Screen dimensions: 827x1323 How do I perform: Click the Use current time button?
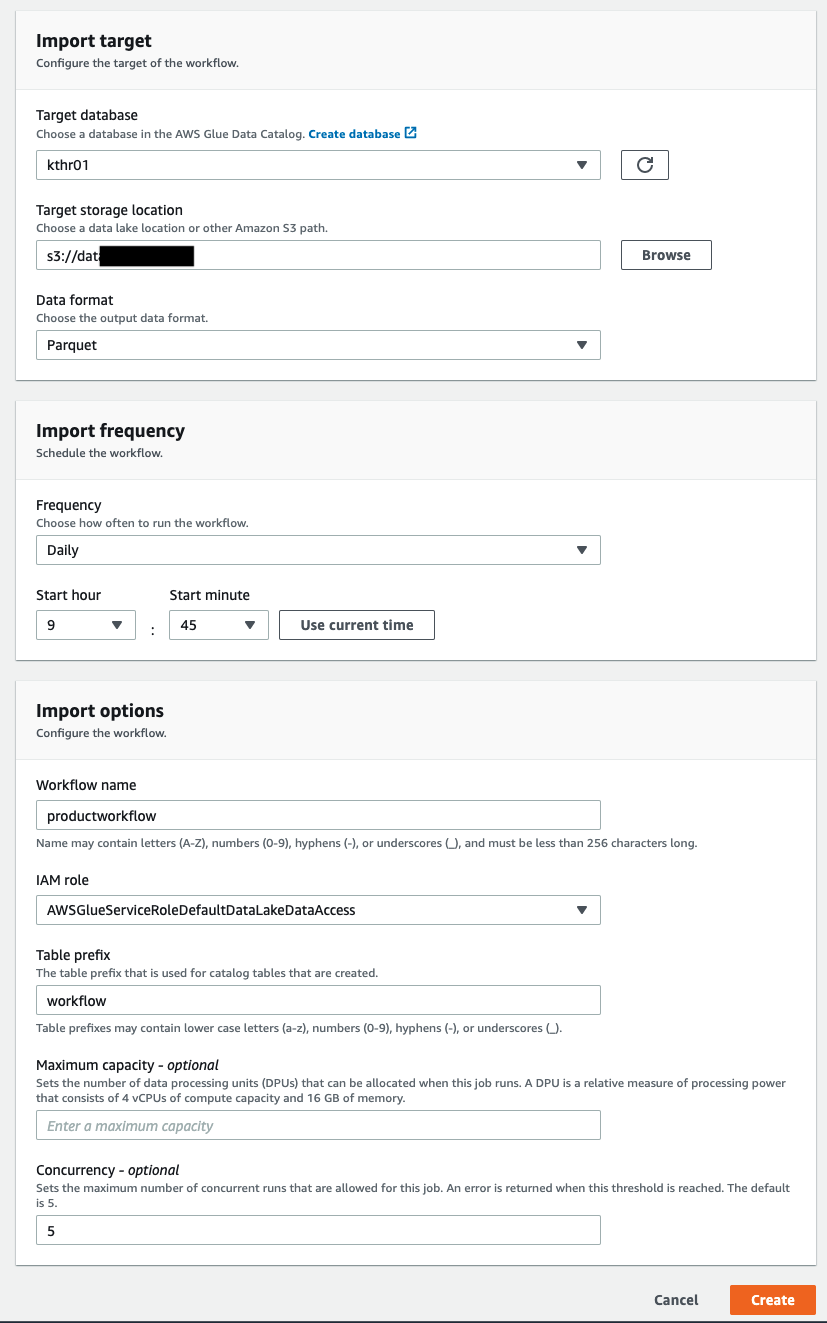tap(356, 625)
